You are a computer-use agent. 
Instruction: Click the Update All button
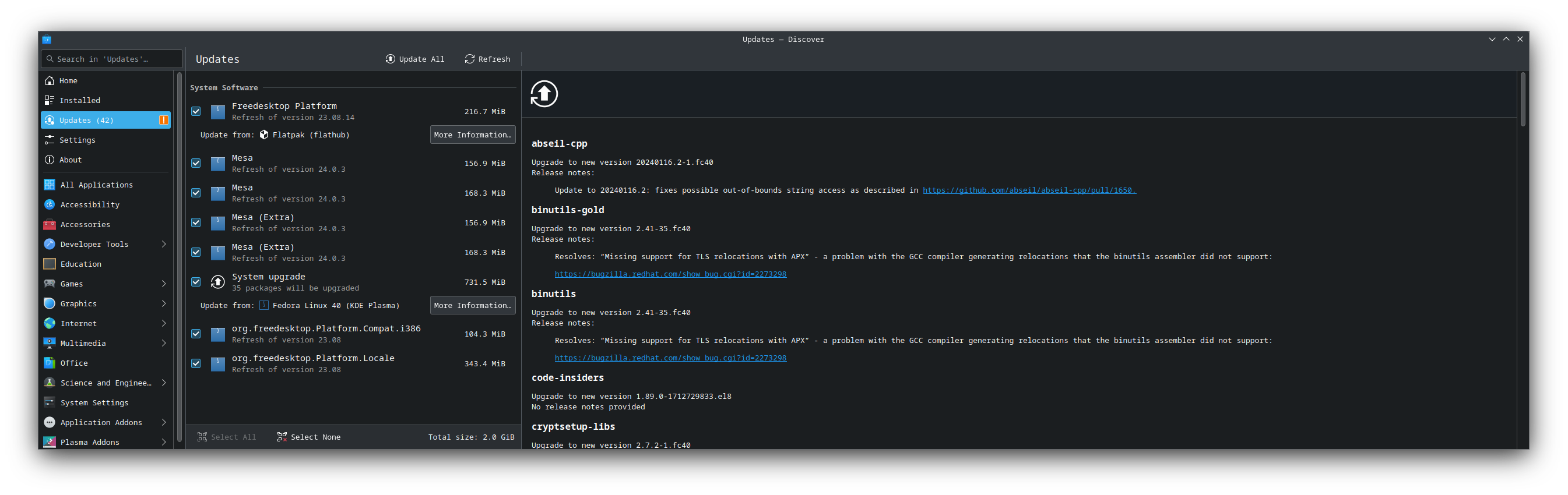coord(415,59)
